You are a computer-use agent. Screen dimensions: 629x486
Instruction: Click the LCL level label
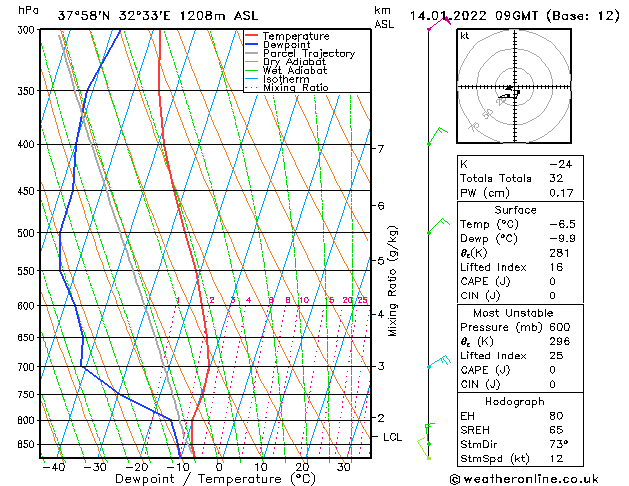pos(393,437)
